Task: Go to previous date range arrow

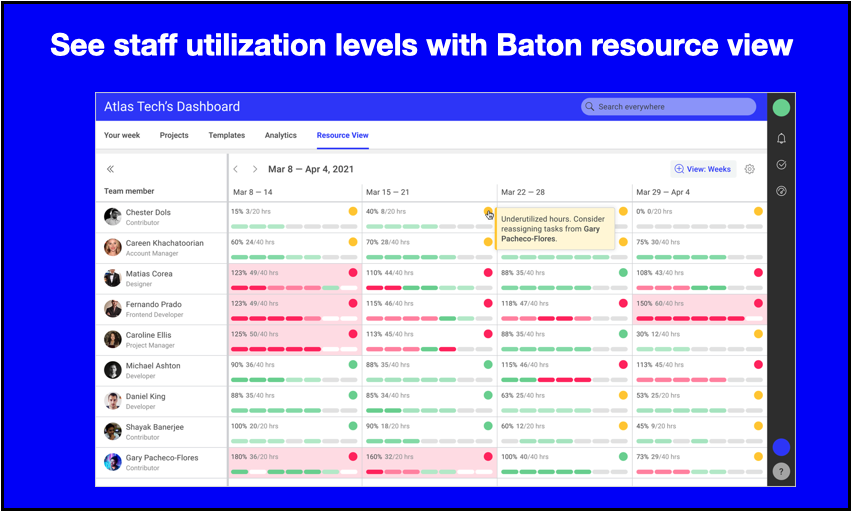Action: point(235,169)
